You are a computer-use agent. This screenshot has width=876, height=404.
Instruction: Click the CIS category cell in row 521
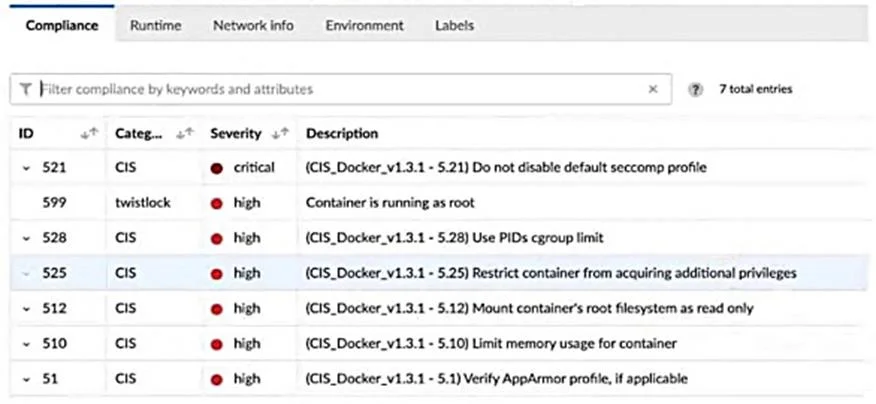tap(126, 167)
